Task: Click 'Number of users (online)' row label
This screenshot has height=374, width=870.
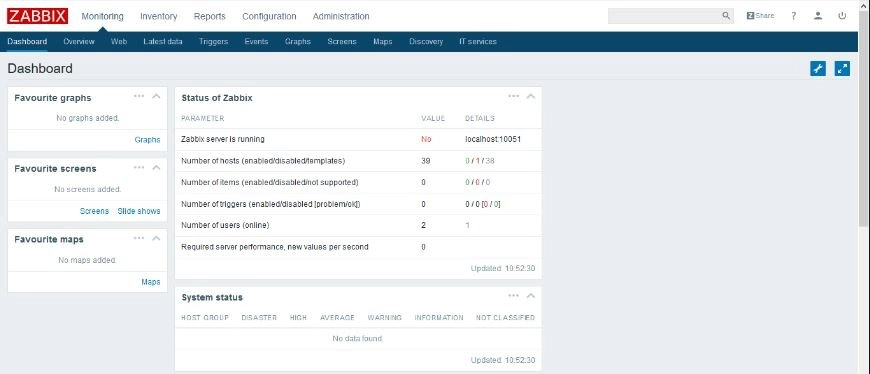Action: tap(225, 225)
